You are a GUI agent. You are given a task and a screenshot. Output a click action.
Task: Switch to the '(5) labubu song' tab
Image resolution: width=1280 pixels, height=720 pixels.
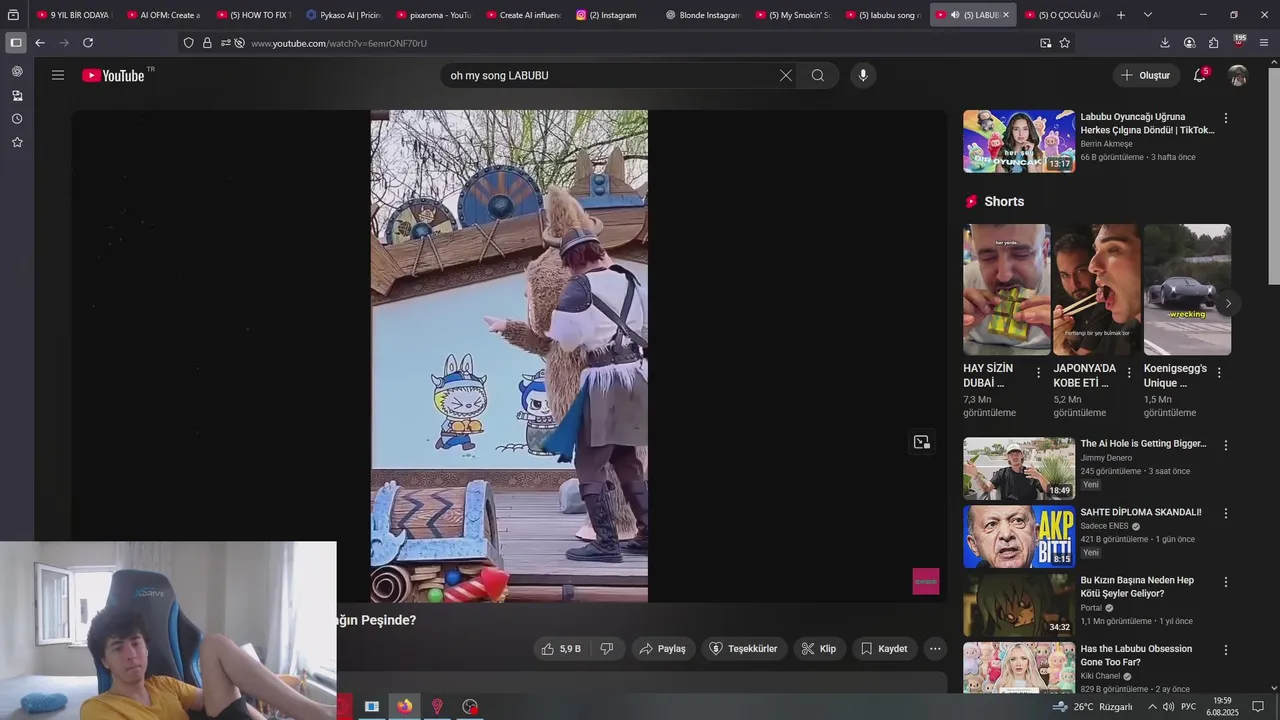click(883, 15)
